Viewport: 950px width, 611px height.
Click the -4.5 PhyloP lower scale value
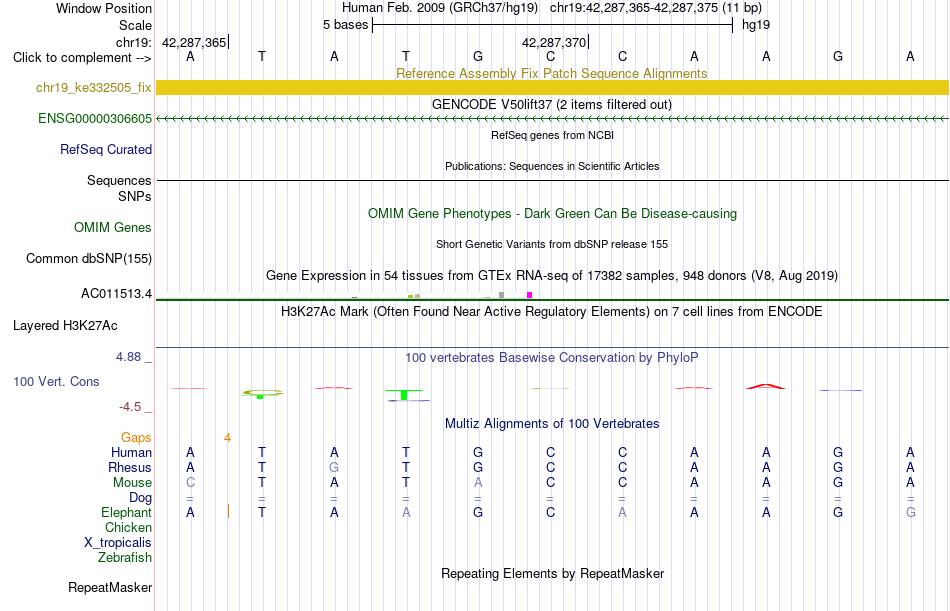coord(130,407)
